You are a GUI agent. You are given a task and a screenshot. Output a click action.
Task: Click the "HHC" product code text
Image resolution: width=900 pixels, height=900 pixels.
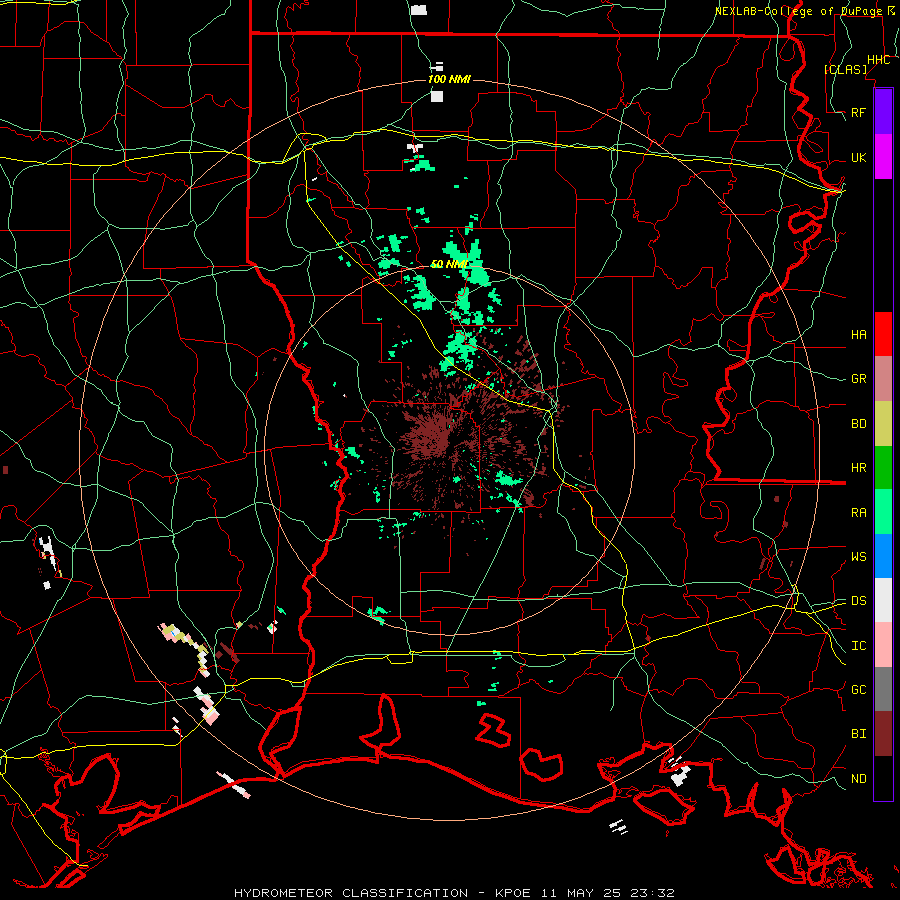[878, 60]
